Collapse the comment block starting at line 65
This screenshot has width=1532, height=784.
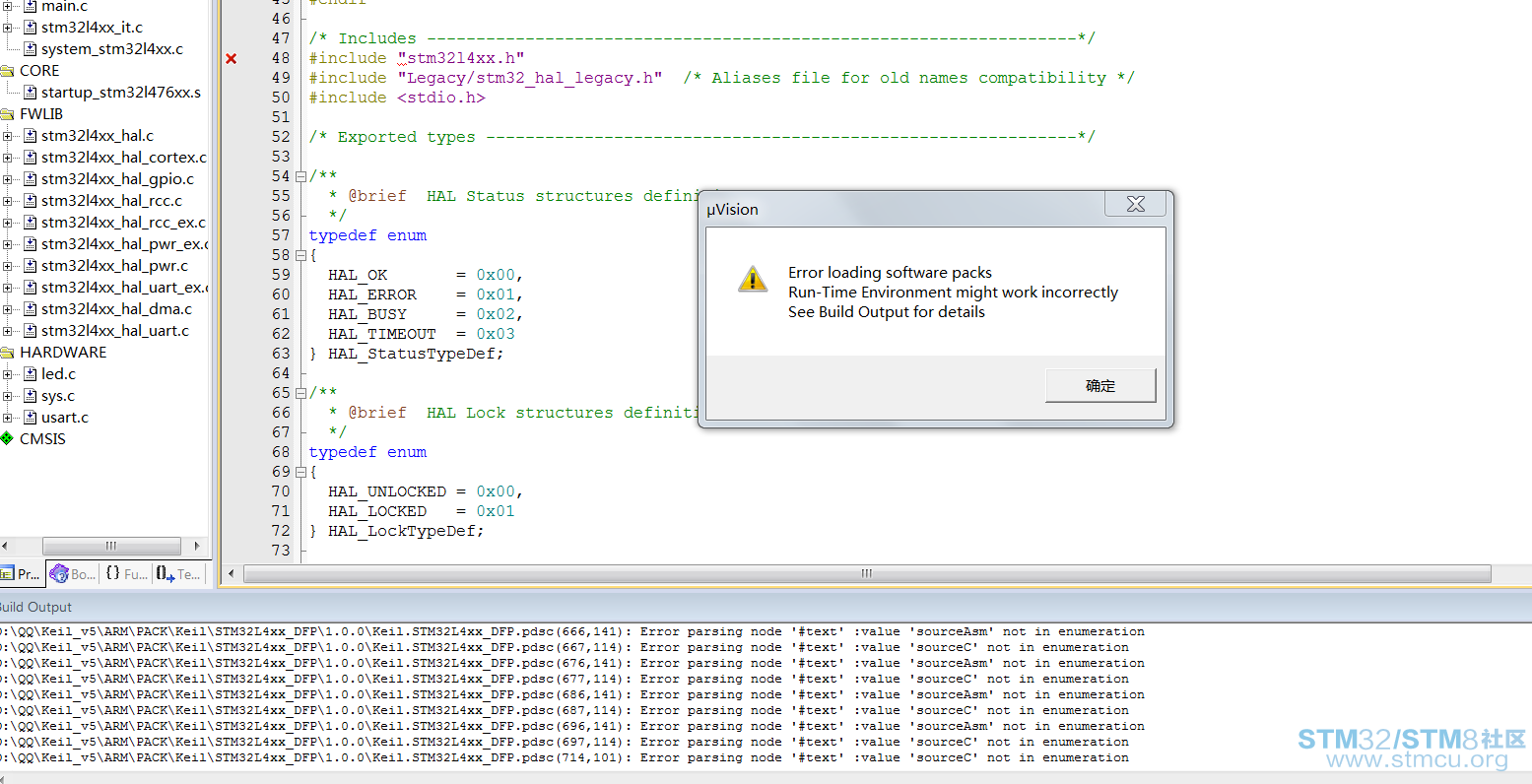(300, 393)
